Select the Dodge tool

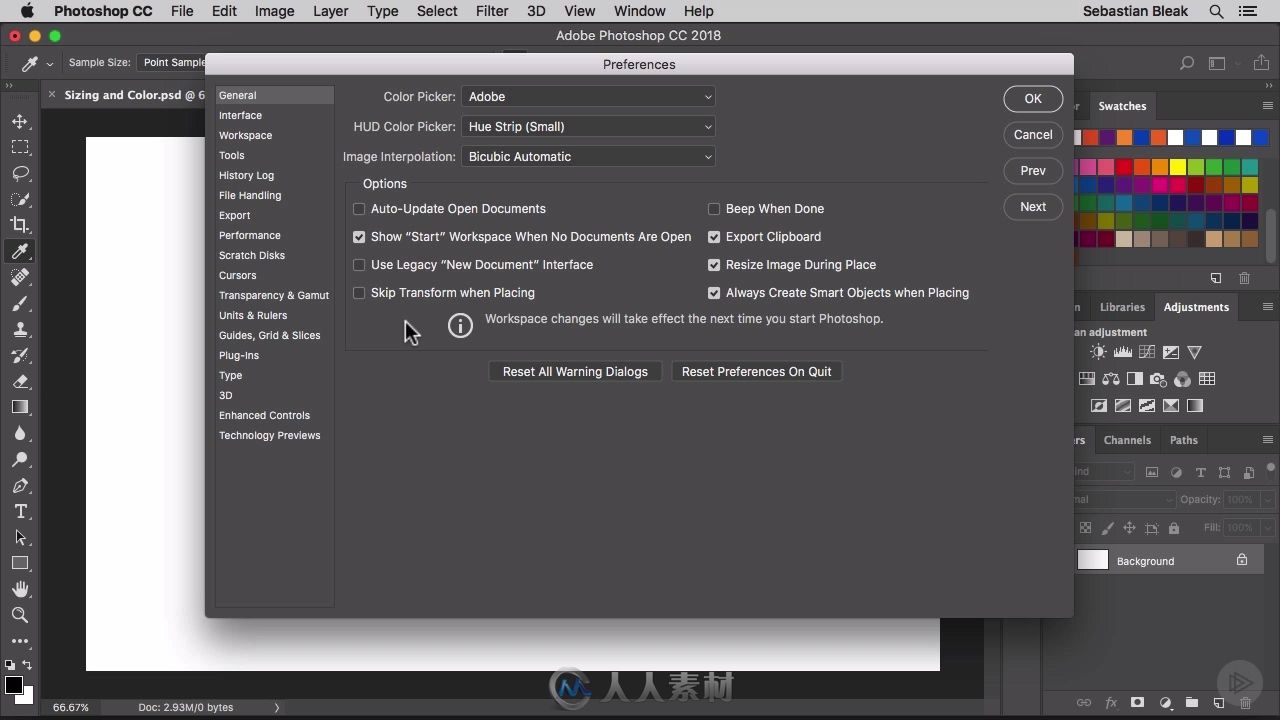click(20, 459)
